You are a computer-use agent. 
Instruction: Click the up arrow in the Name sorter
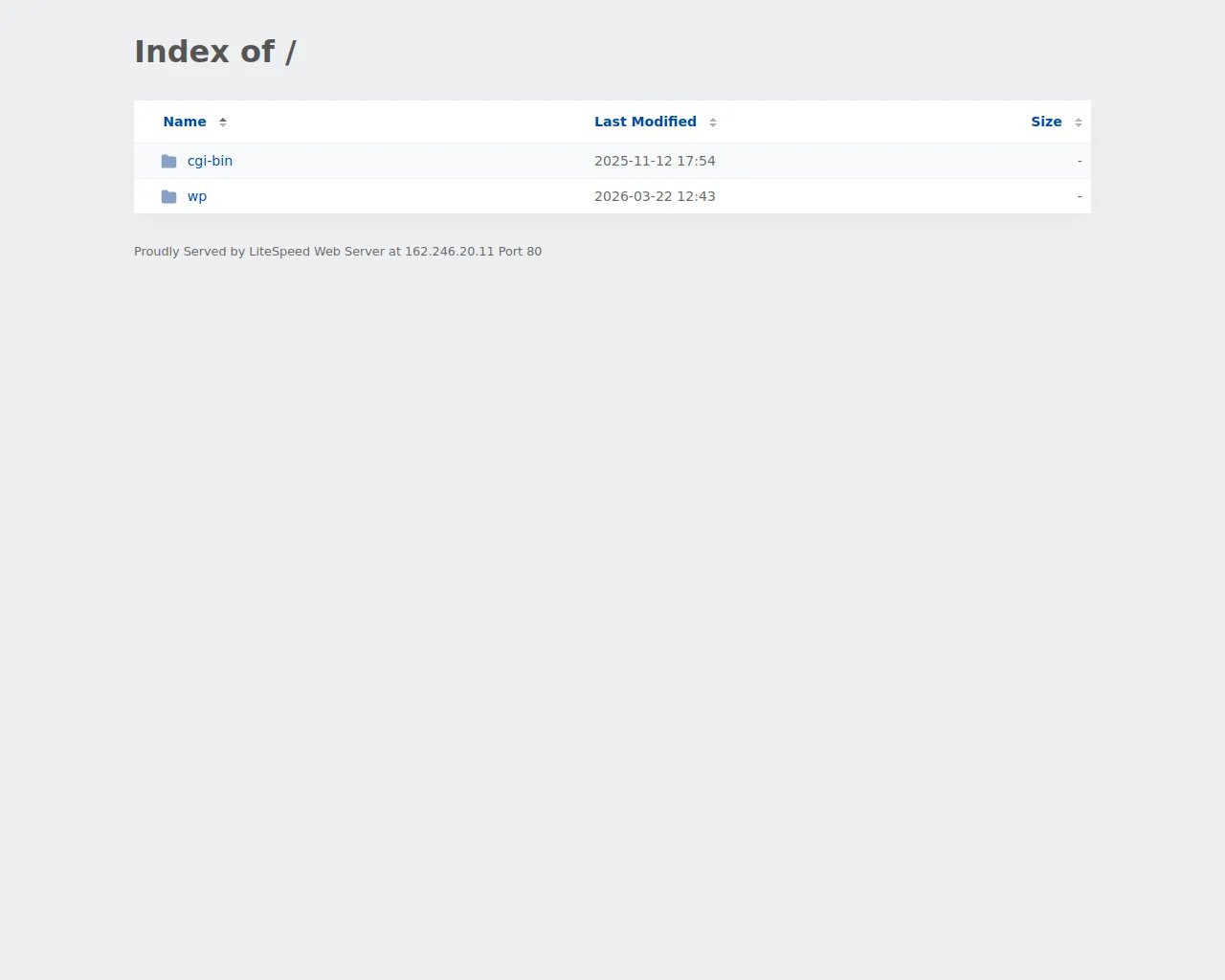tap(222, 118)
